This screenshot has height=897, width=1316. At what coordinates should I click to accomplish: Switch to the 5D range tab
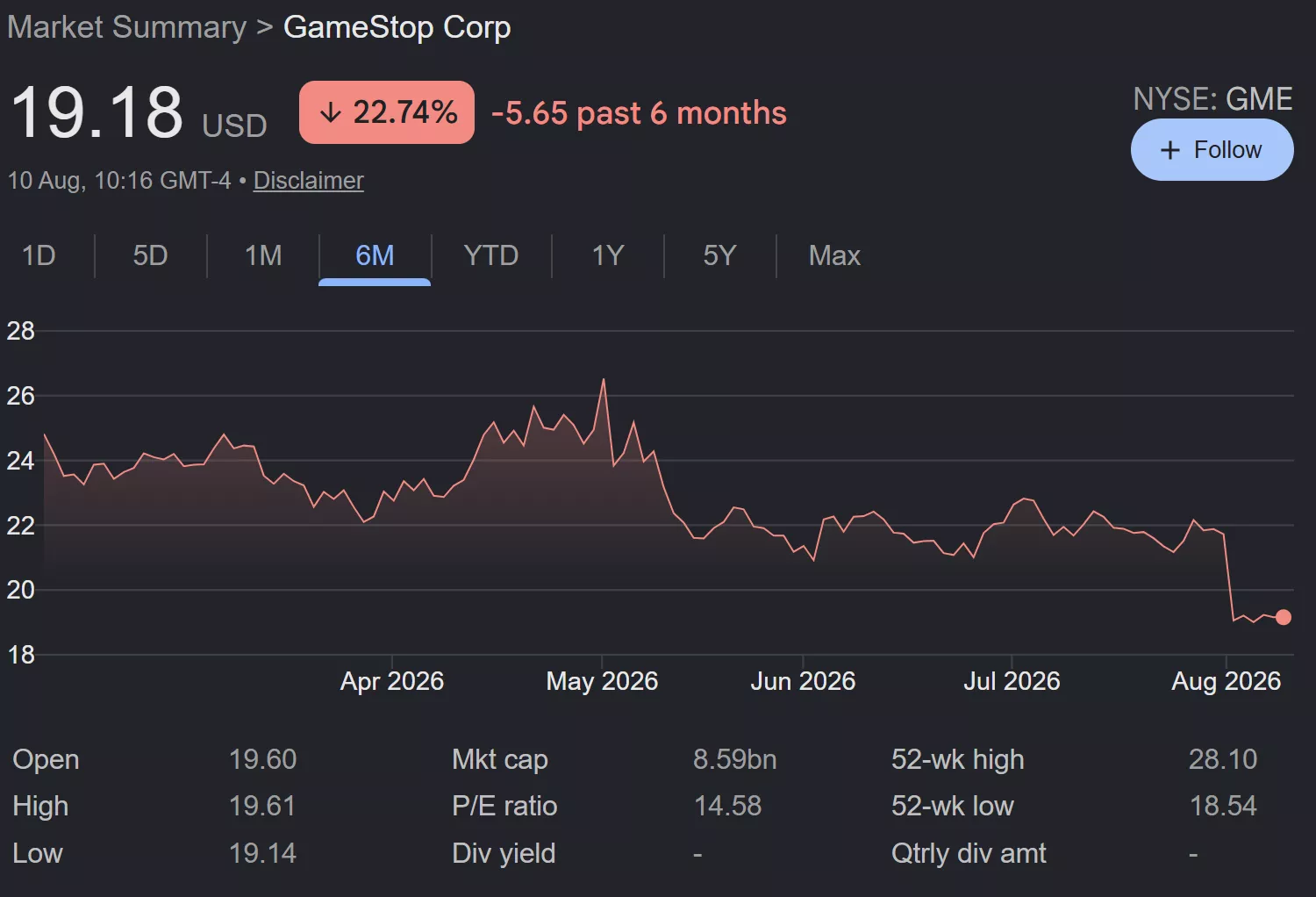coord(150,255)
